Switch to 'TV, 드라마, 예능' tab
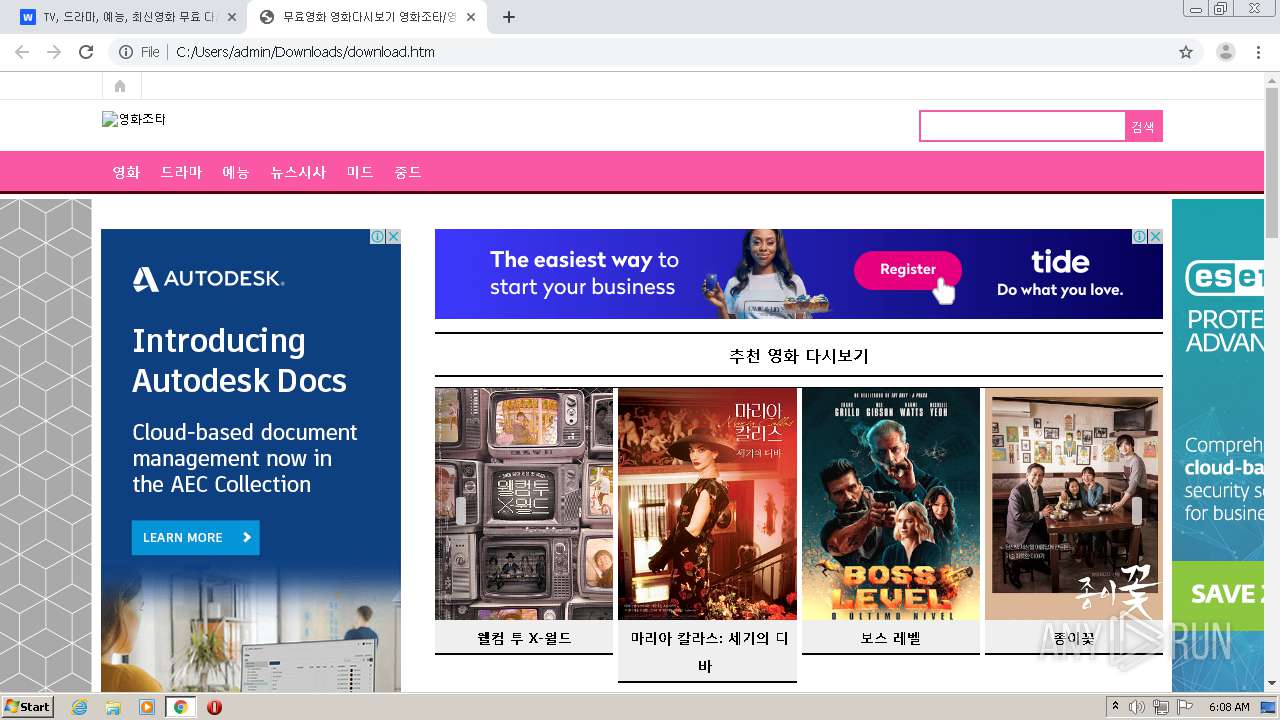This screenshot has height=720, width=1280. click(126, 17)
